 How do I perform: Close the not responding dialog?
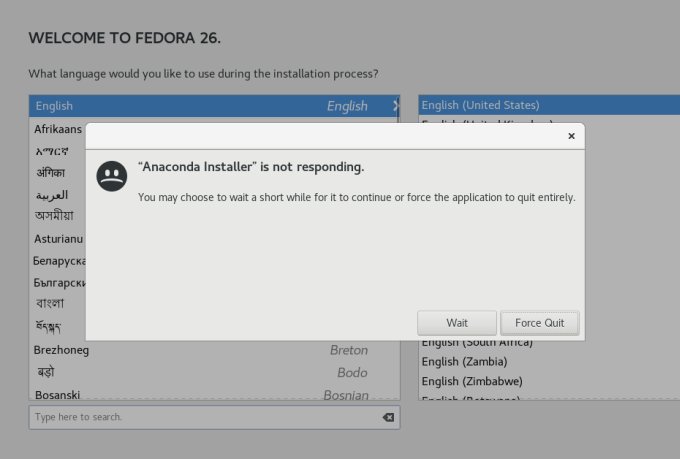(x=571, y=136)
